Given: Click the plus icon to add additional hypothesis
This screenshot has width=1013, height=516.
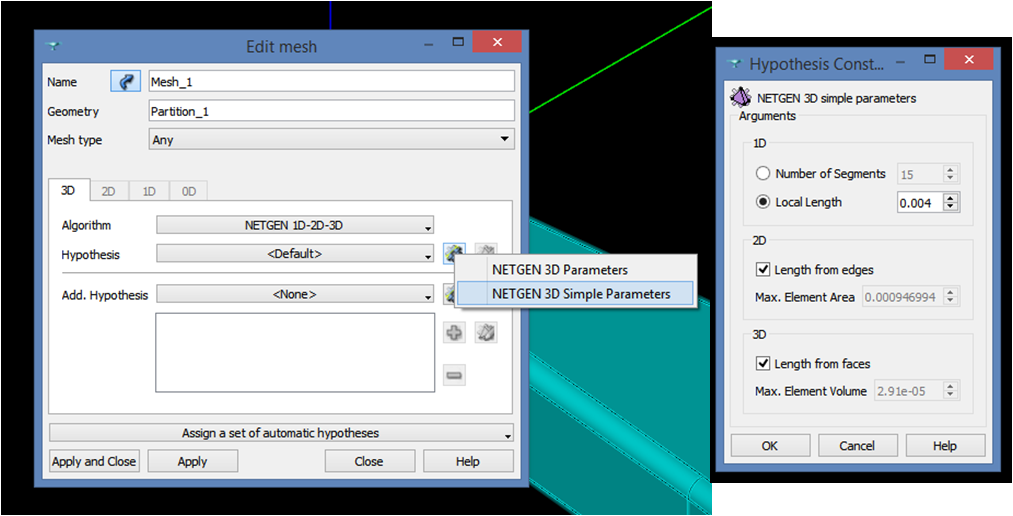Looking at the screenshot, I should (x=454, y=333).
